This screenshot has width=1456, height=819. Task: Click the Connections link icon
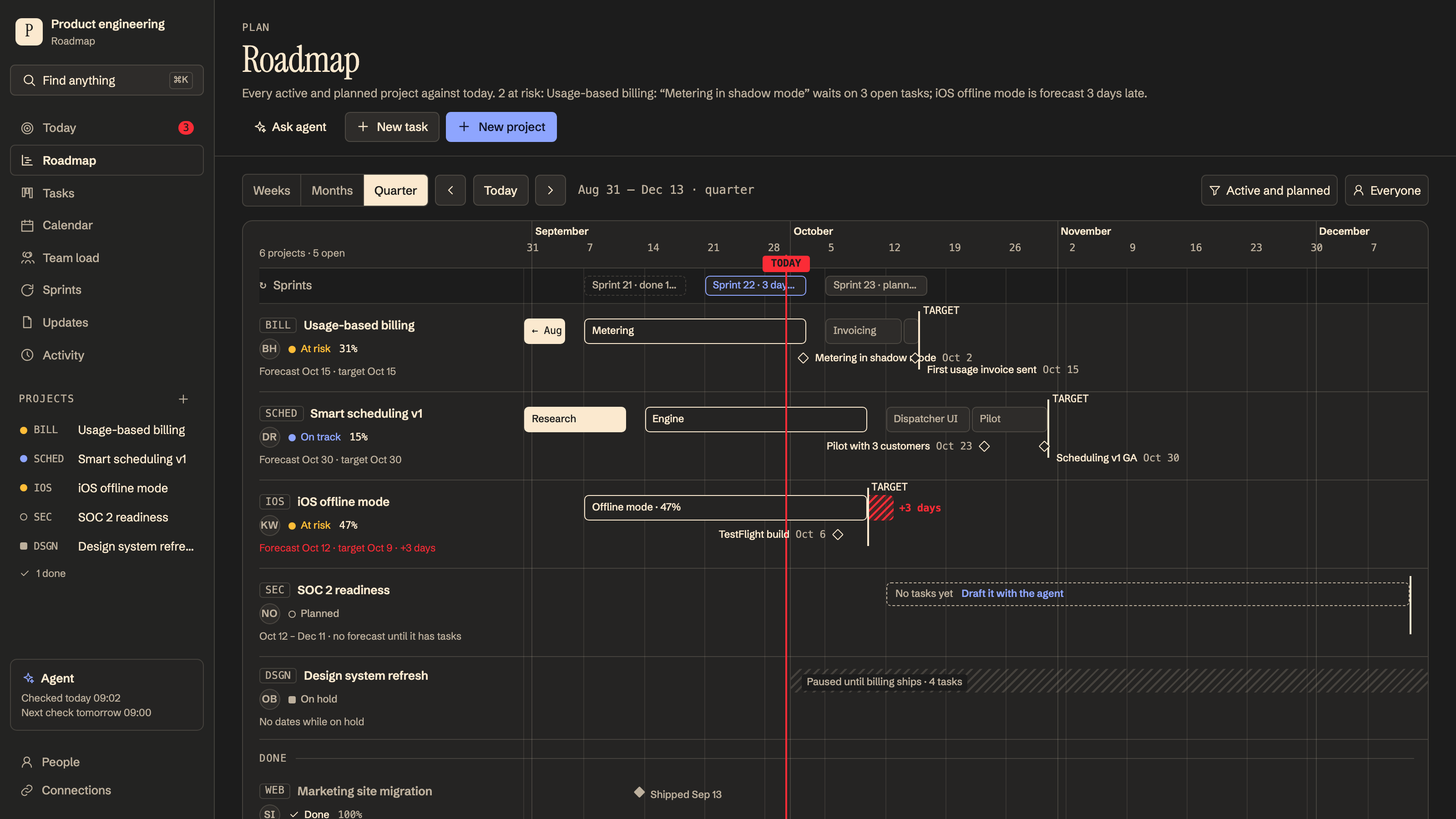point(26,790)
